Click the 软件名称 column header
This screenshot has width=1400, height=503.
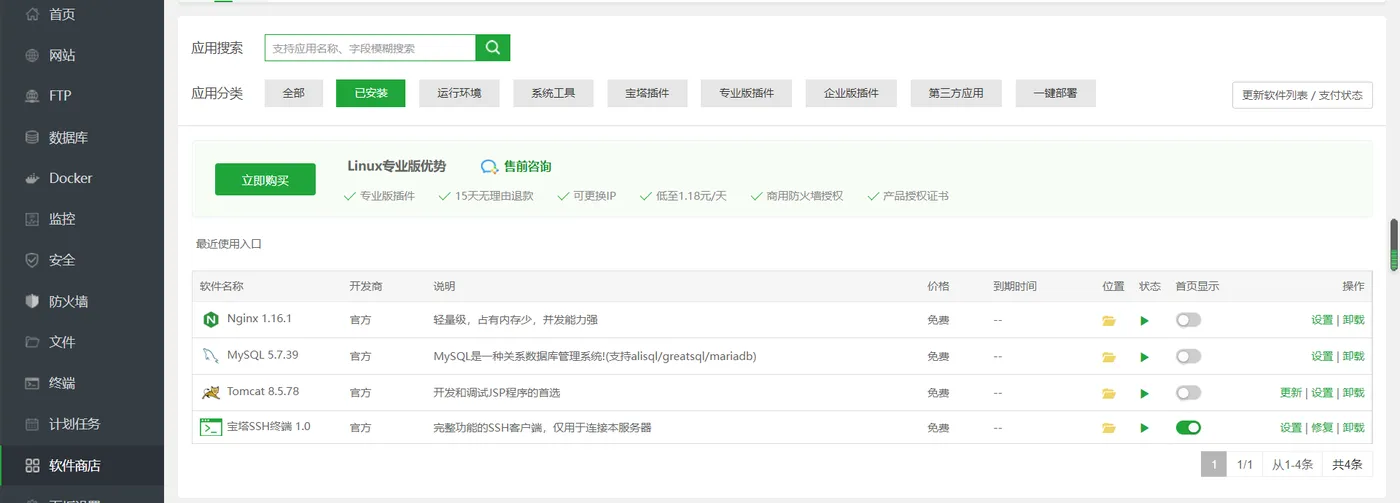click(221, 286)
